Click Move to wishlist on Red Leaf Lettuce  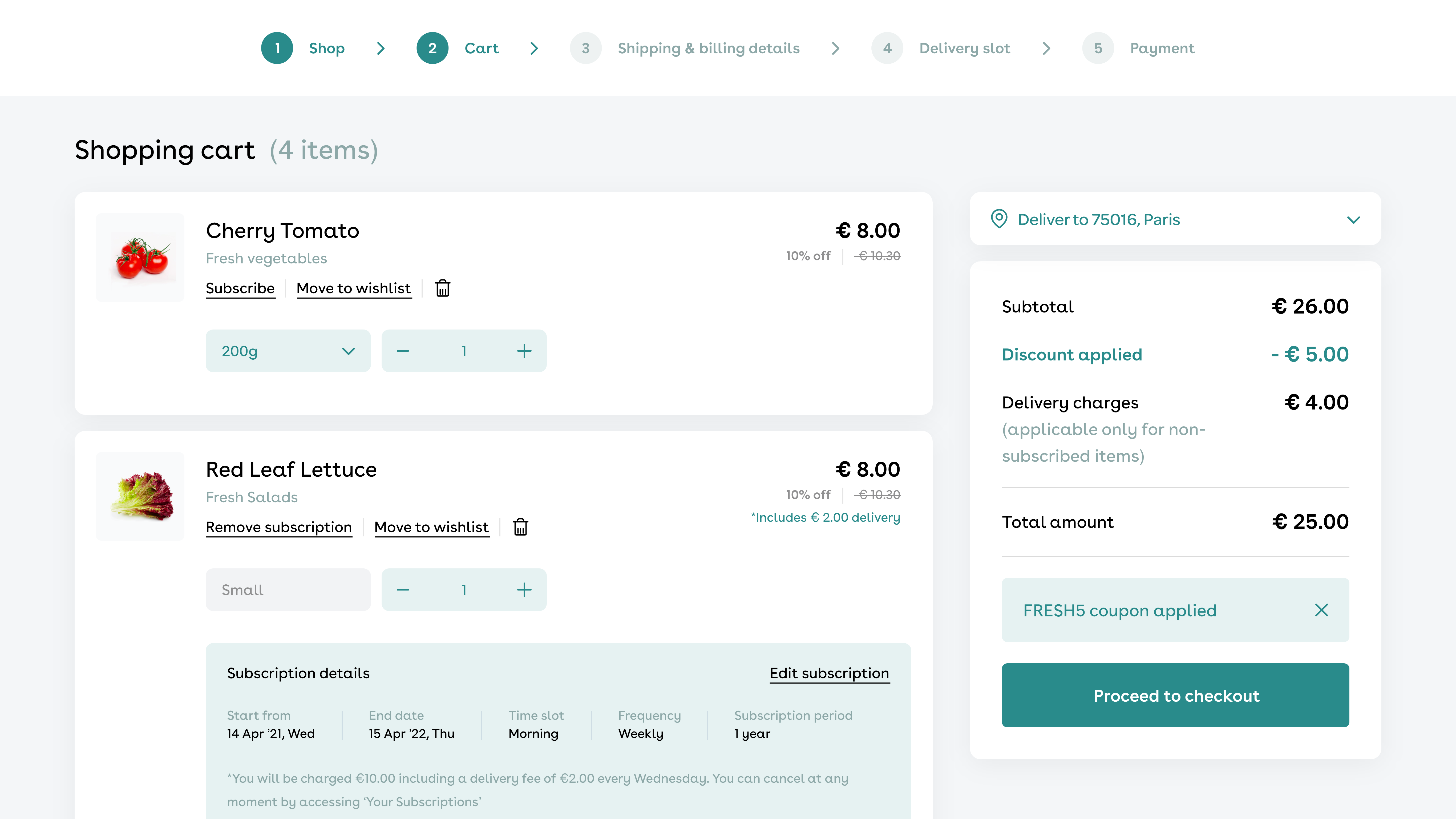(431, 527)
